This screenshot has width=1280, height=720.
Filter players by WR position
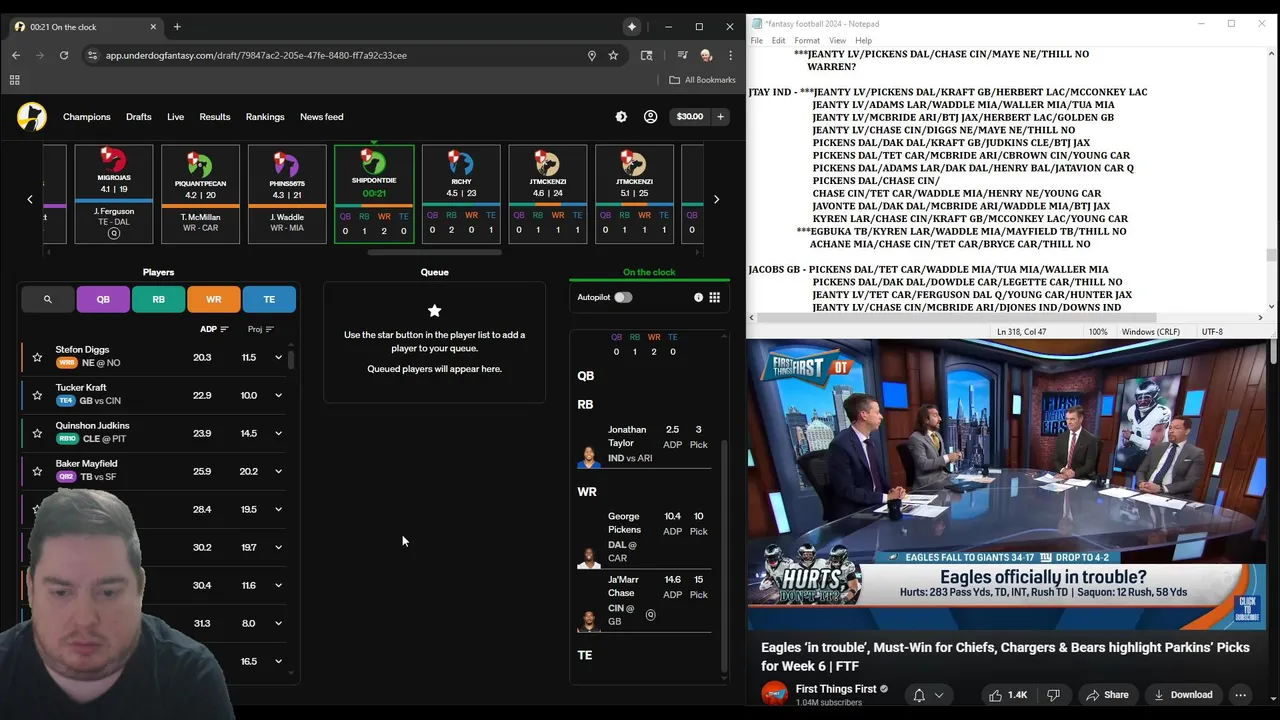(213, 299)
